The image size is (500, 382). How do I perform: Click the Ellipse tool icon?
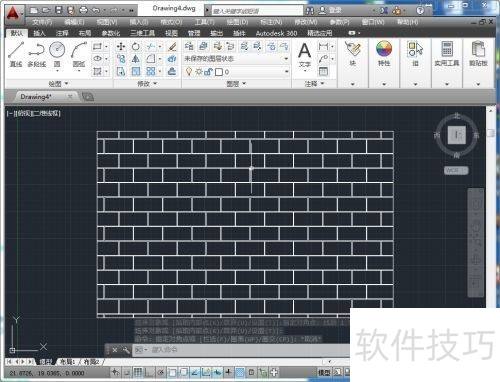97,59
